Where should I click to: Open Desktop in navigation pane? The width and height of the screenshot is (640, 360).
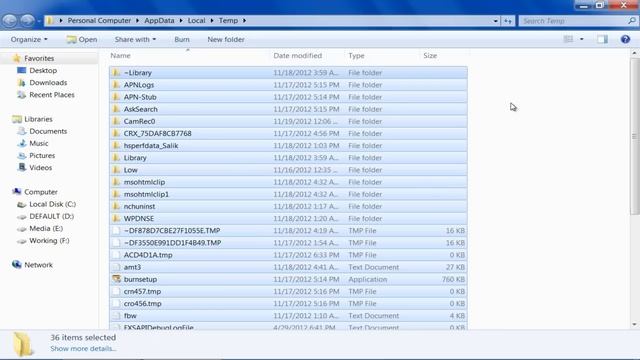coord(43,71)
